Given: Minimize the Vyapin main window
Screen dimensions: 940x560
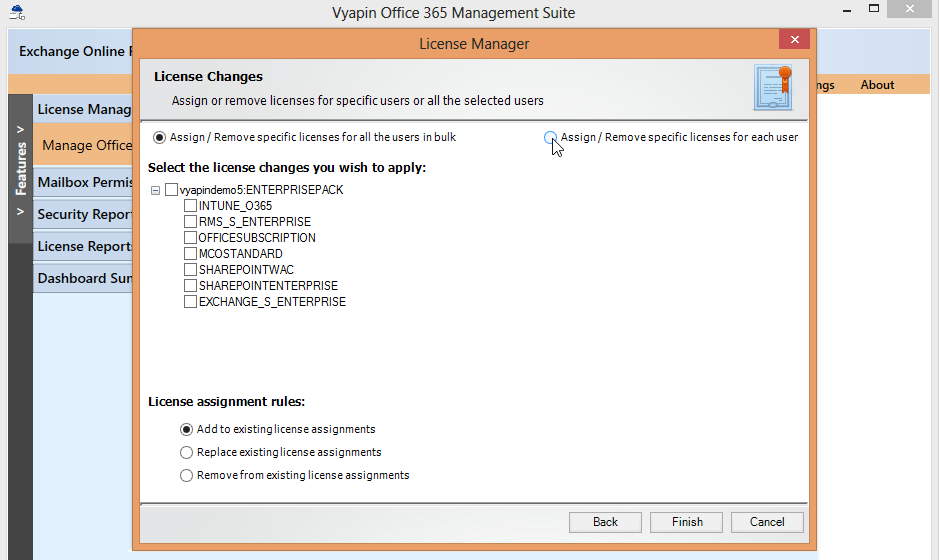Looking at the screenshot, I should [x=846, y=10].
